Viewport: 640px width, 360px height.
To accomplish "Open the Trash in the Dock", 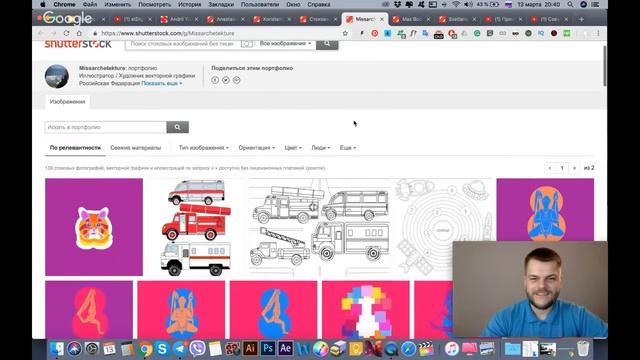I will point(583,349).
